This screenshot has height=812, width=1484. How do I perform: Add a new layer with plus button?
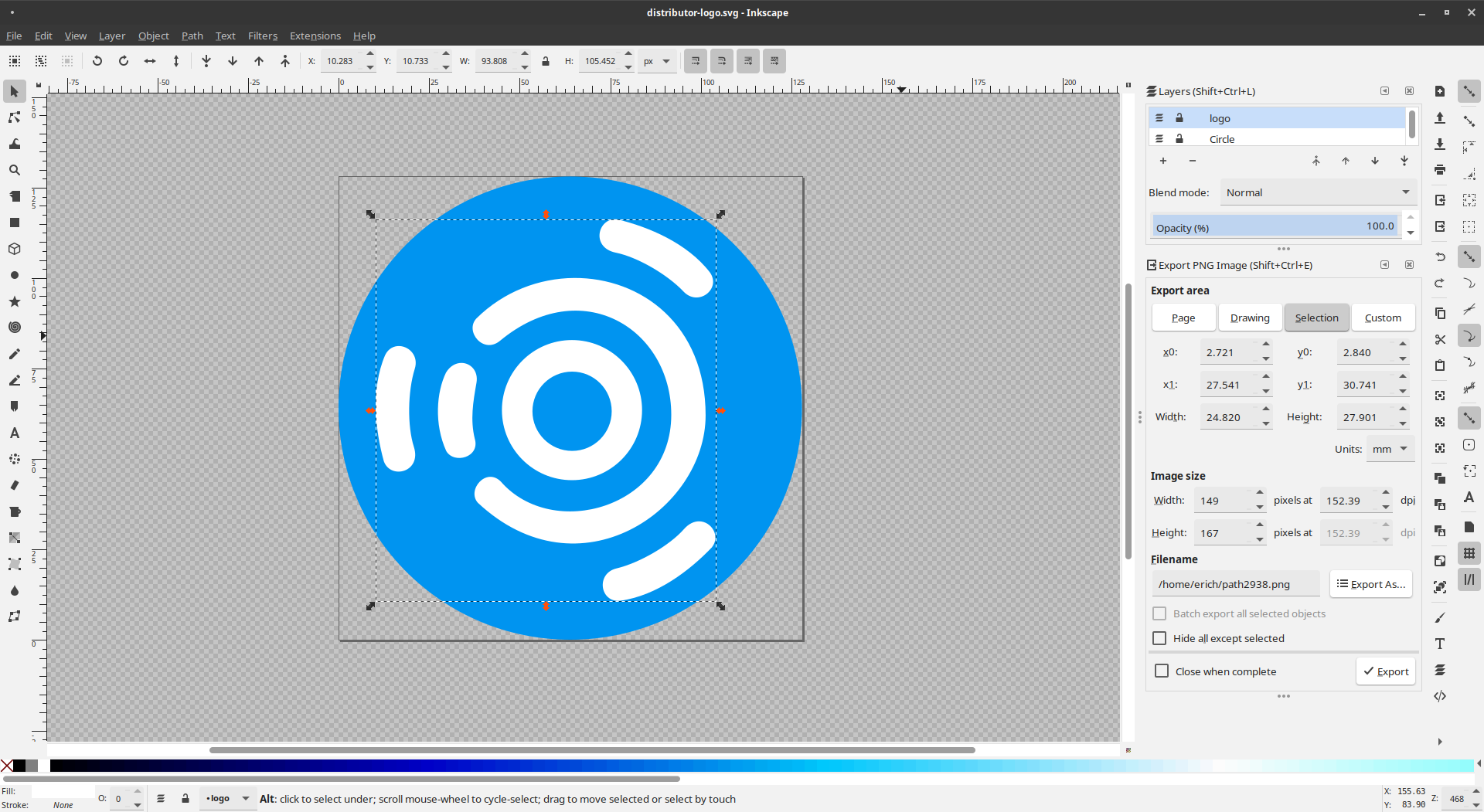[x=1162, y=161]
